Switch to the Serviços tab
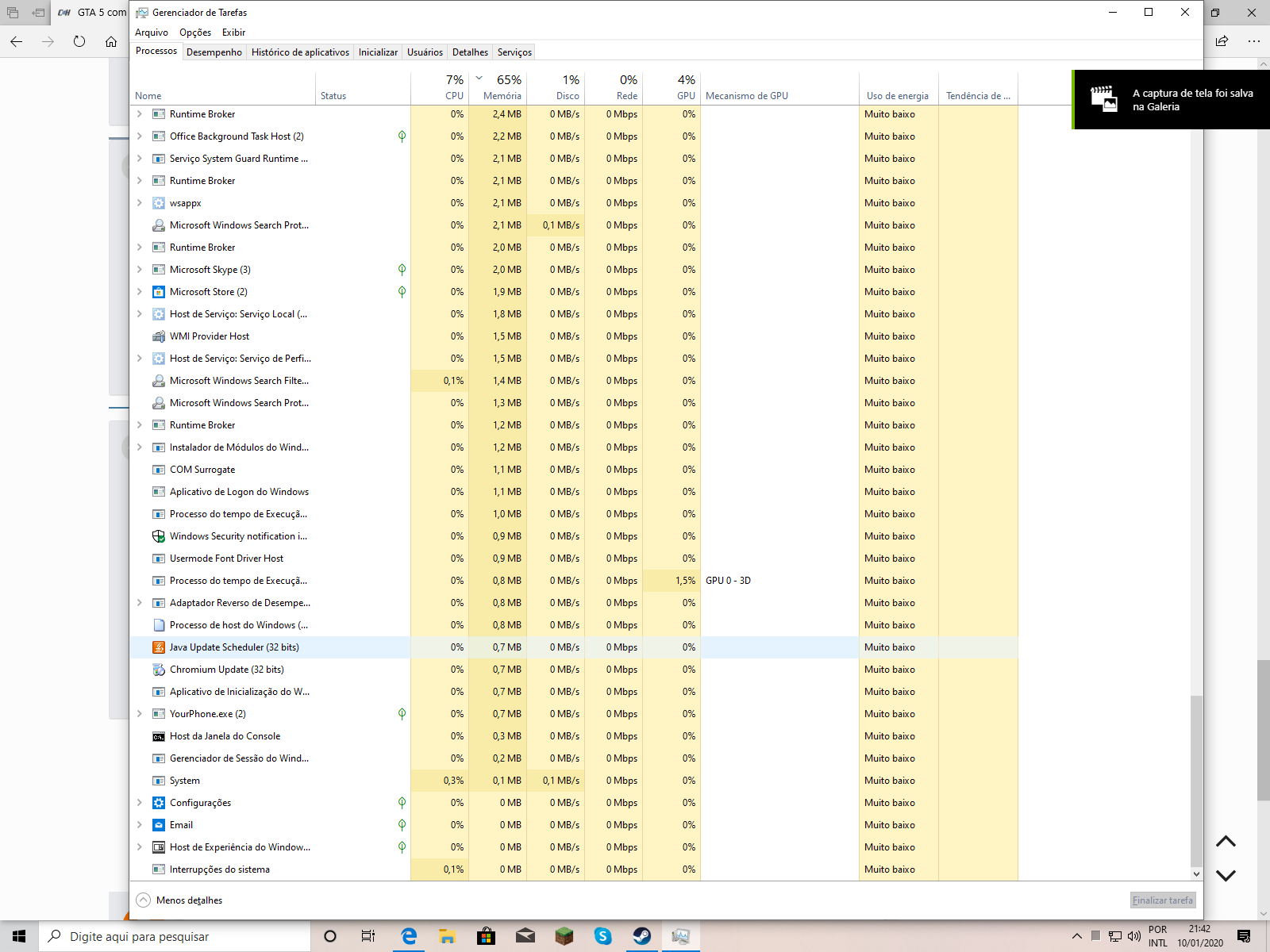The image size is (1270, 952). [x=514, y=52]
